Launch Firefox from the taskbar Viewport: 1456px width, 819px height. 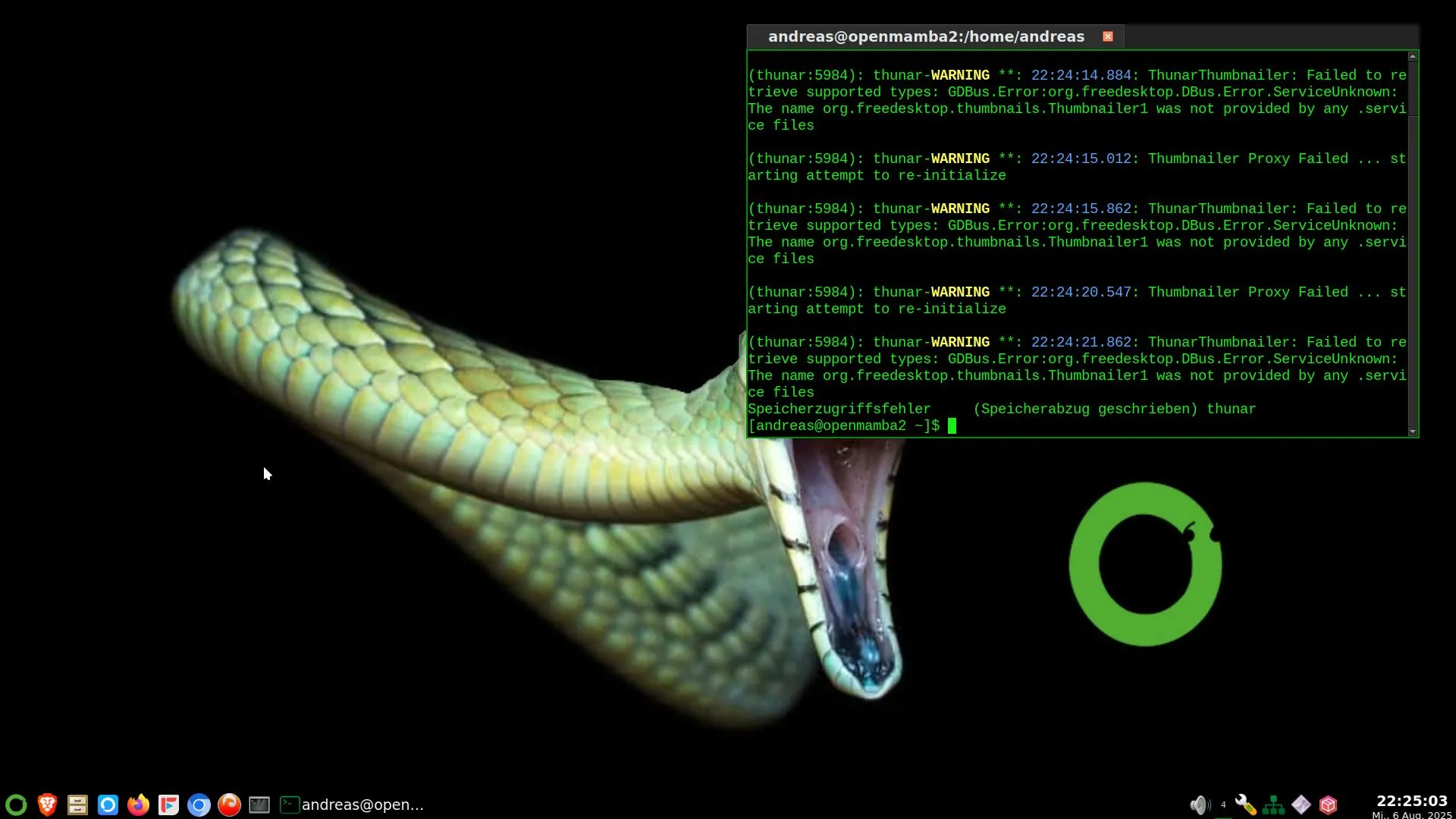pos(138,805)
